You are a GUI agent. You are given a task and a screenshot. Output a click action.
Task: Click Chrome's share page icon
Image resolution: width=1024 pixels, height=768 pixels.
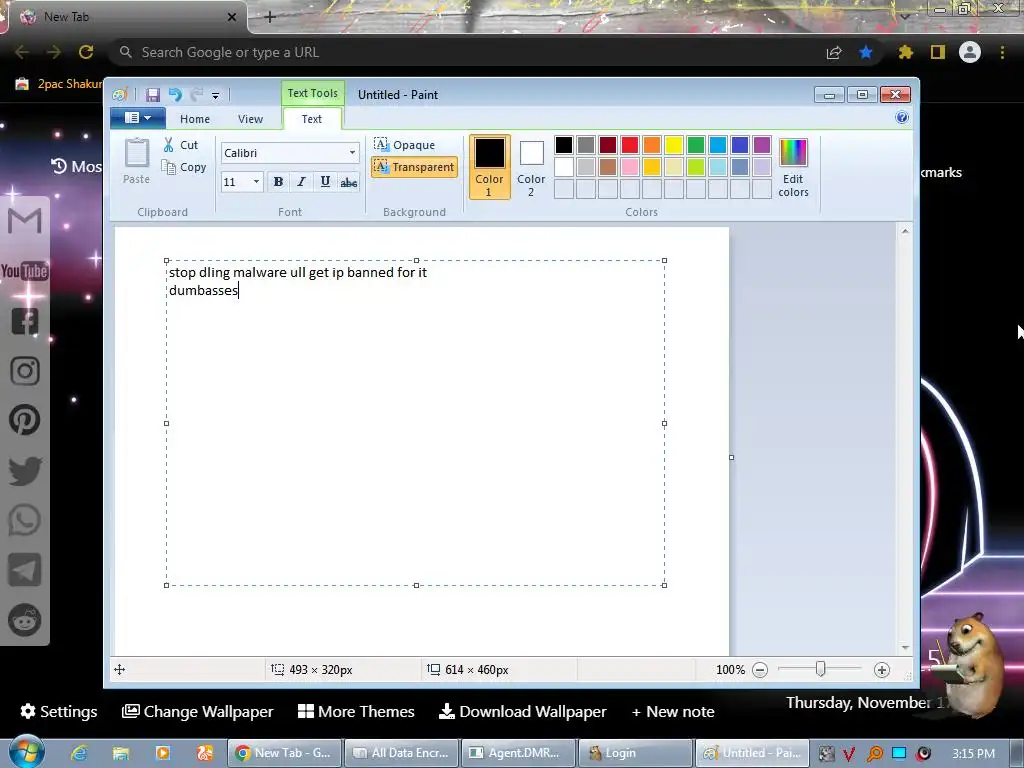(x=834, y=53)
